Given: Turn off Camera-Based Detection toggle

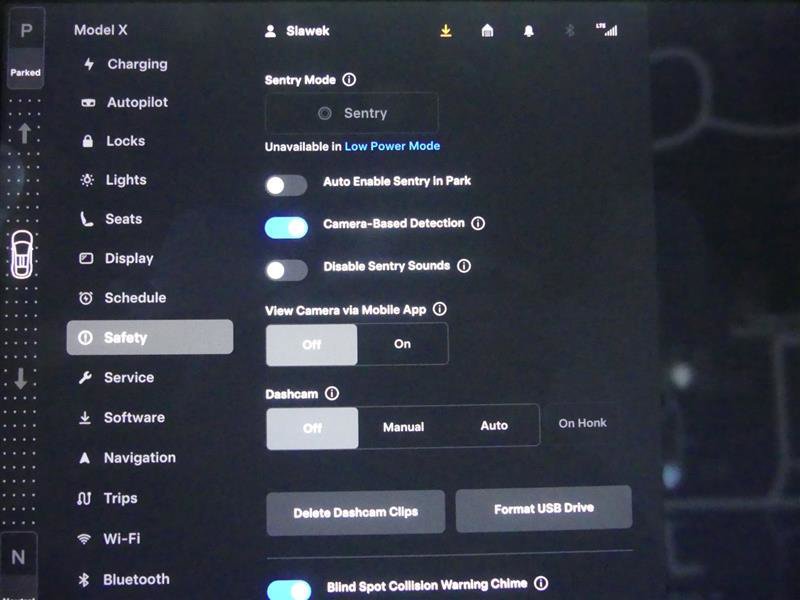Looking at the screenshot, I should click(x=286, y=227).
